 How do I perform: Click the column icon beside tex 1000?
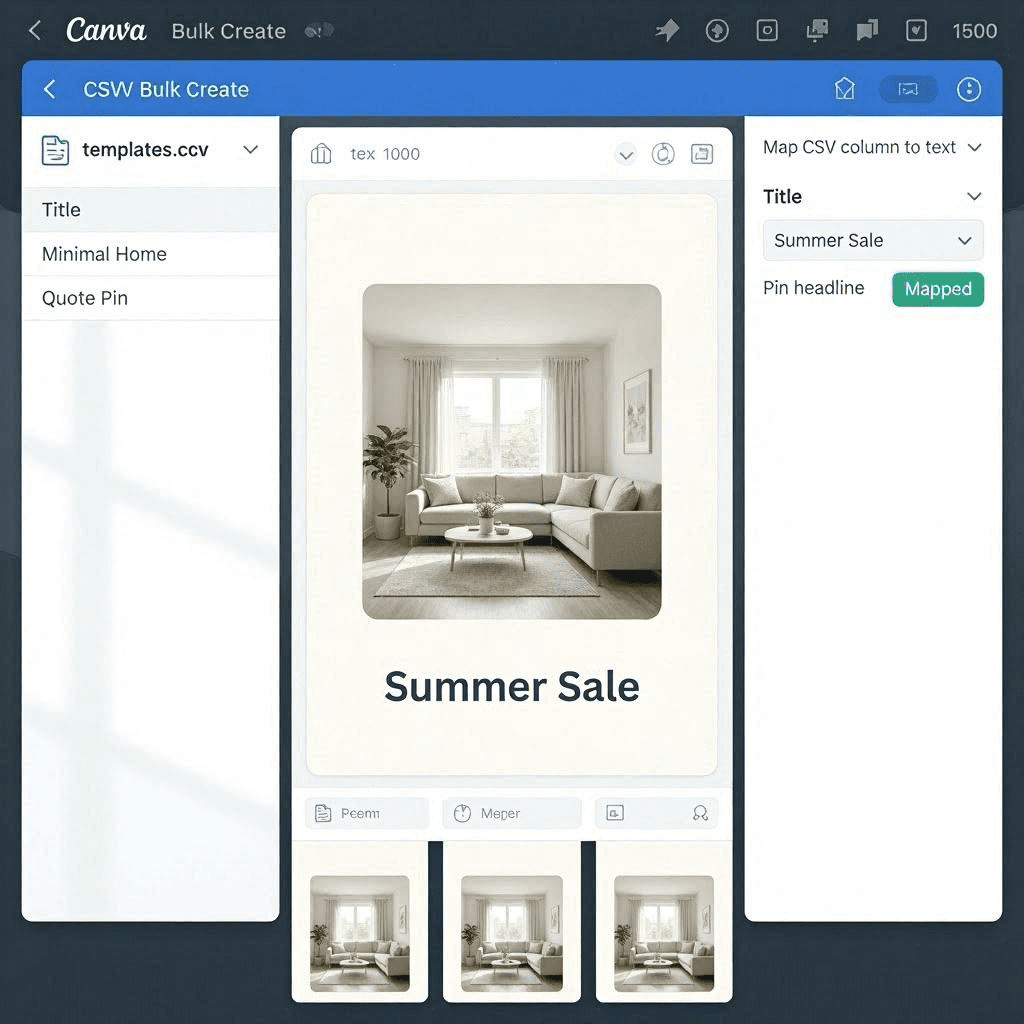321,154
